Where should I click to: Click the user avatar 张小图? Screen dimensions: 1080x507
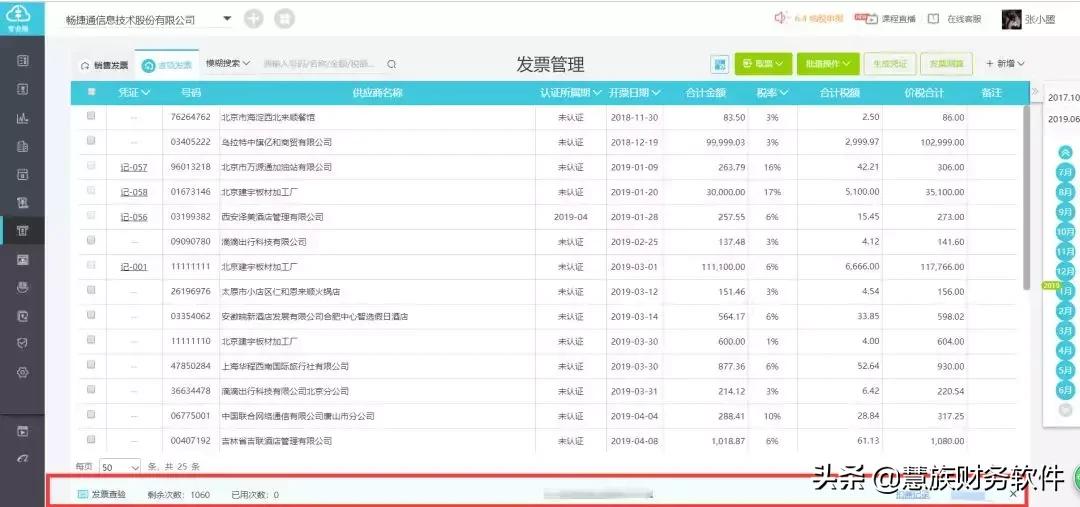[x=1010, y=19]
